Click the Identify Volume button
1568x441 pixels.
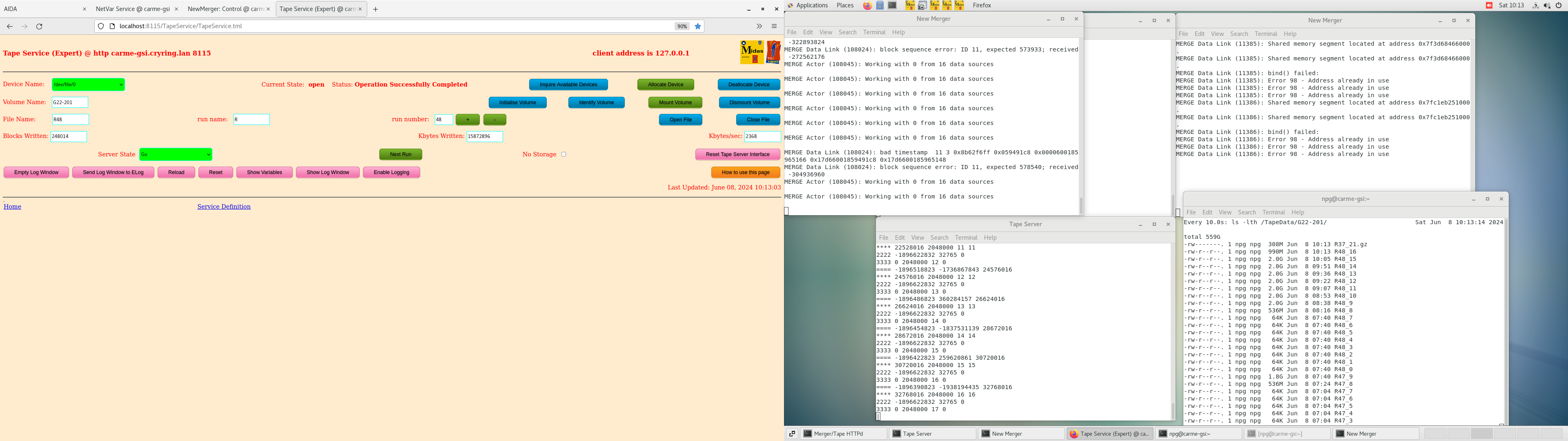[597, 102]
